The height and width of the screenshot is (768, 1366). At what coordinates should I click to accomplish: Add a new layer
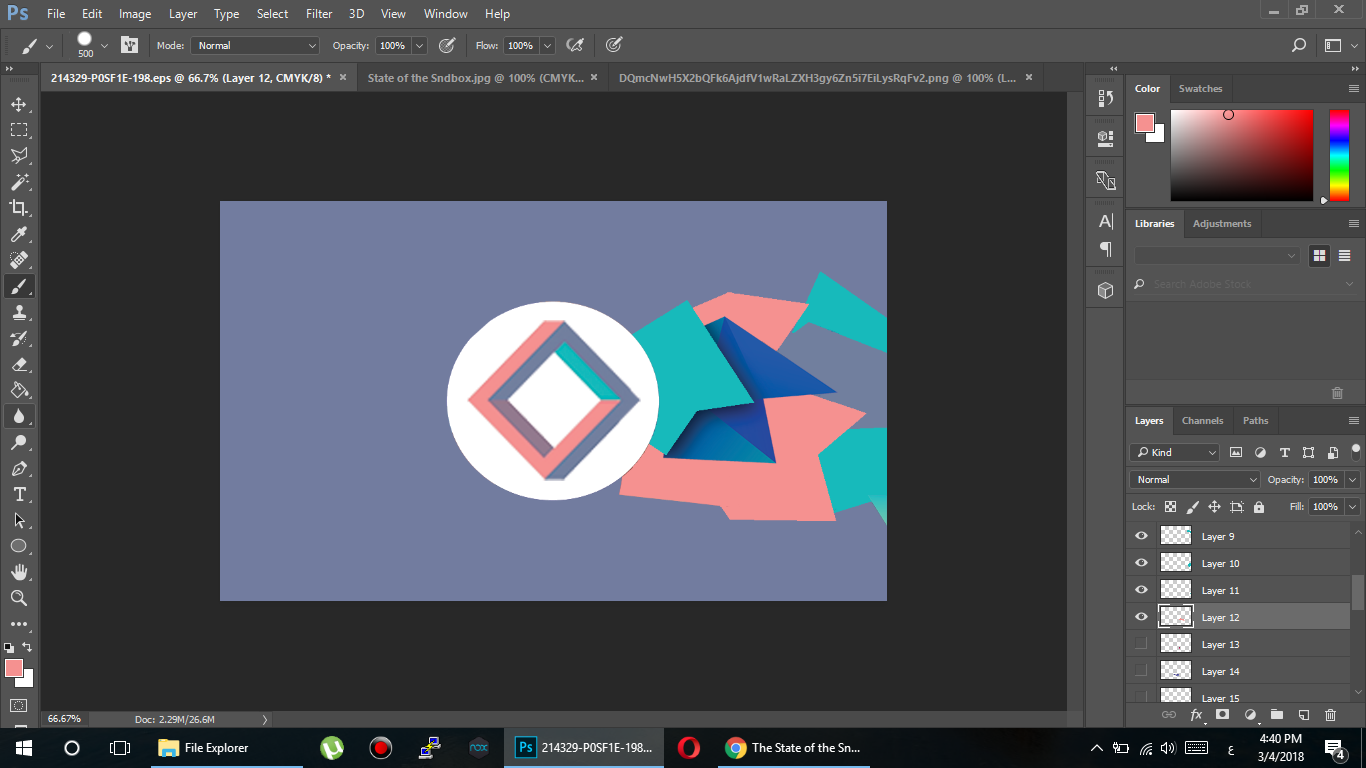pyautogui.click(x=1303, y=715)
